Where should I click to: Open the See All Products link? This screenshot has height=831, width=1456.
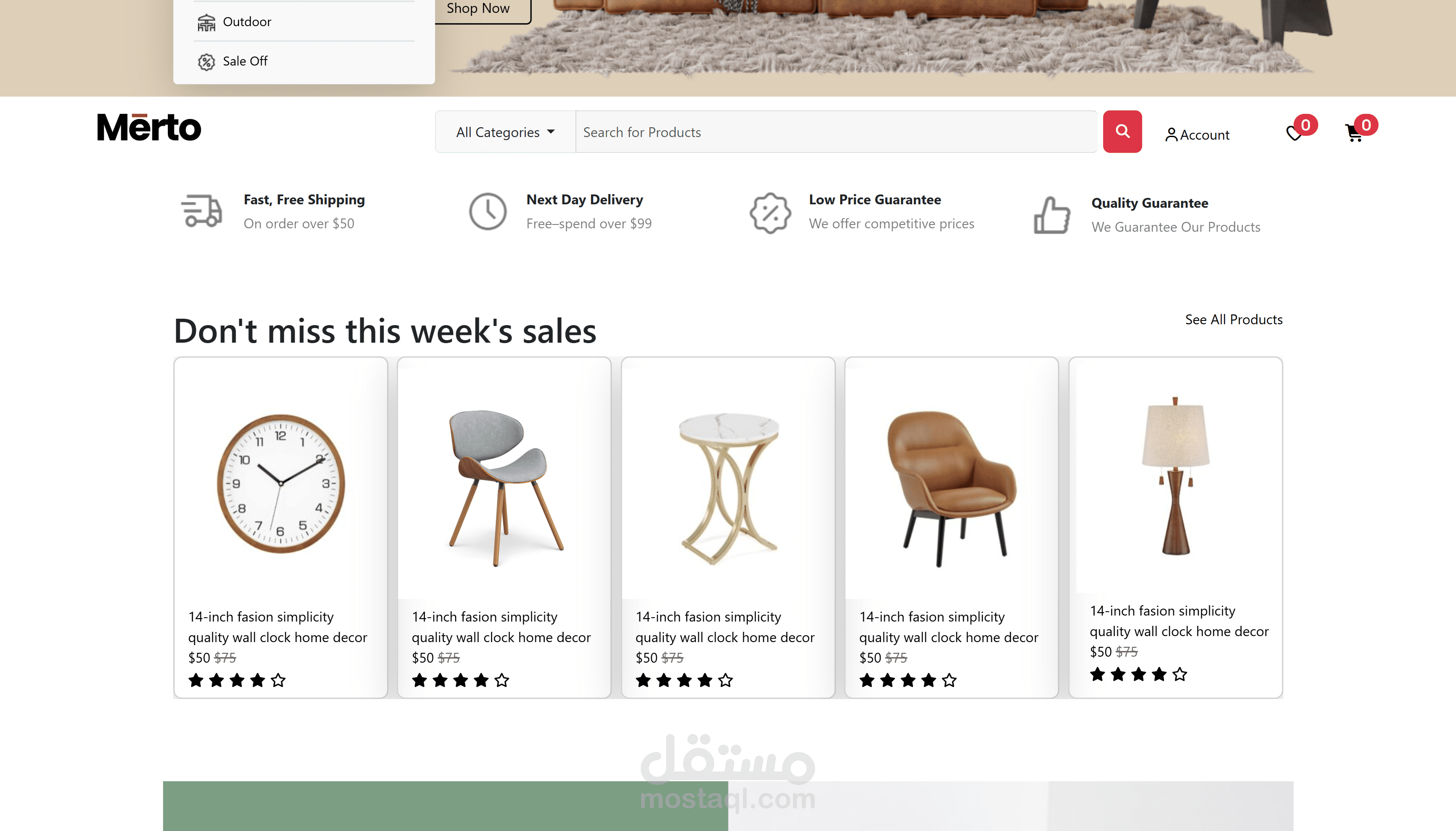click(1233, 320)
